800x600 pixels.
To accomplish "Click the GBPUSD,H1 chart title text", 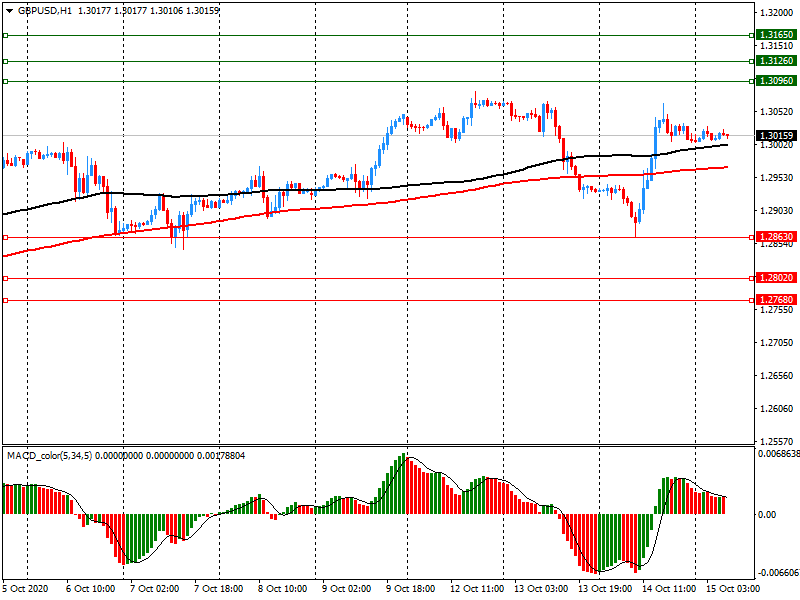I will pyautogui.click(x=44, y=11).
